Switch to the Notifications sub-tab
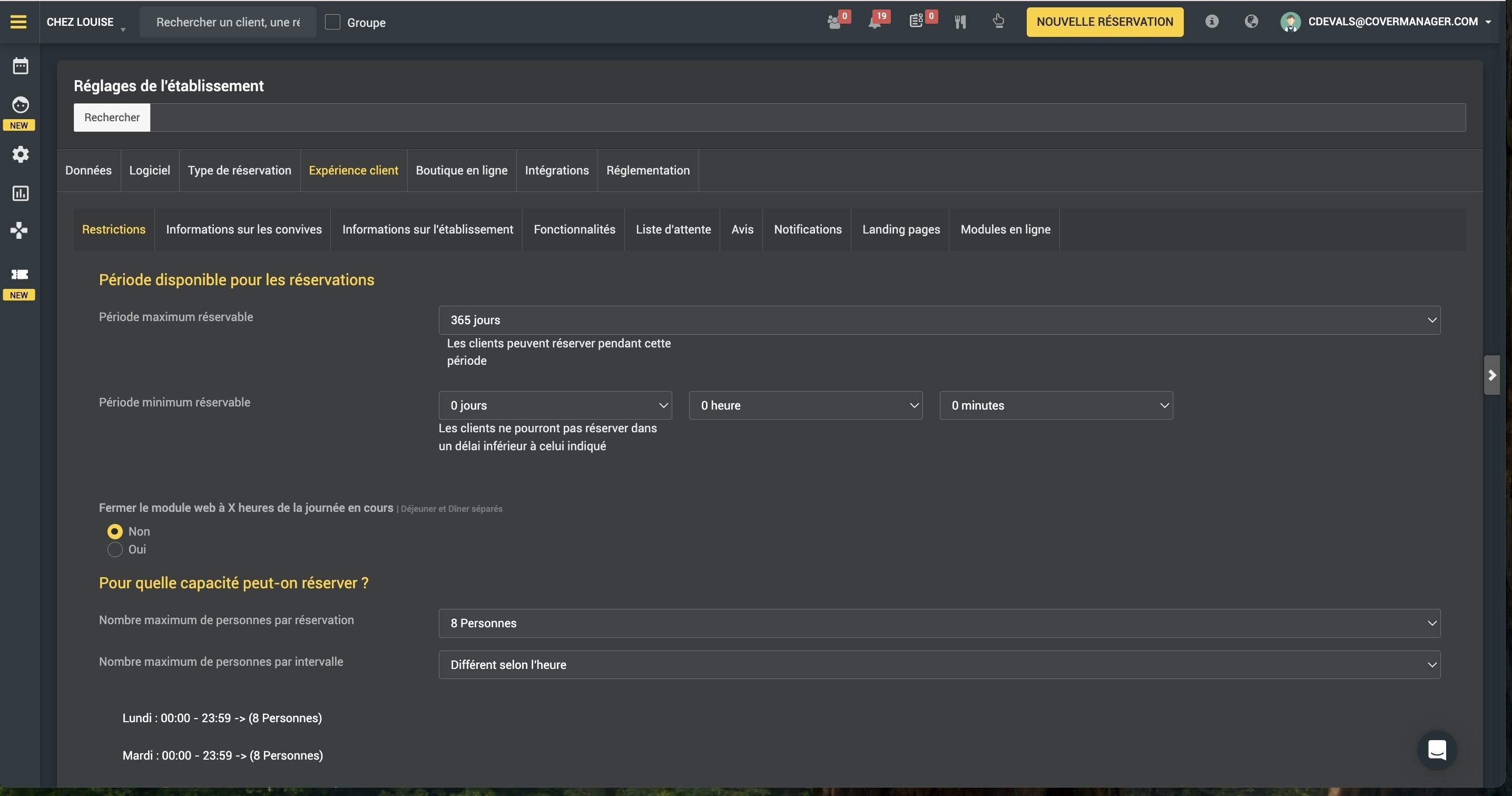This screenshot has width=1512, height=796. 808,230
